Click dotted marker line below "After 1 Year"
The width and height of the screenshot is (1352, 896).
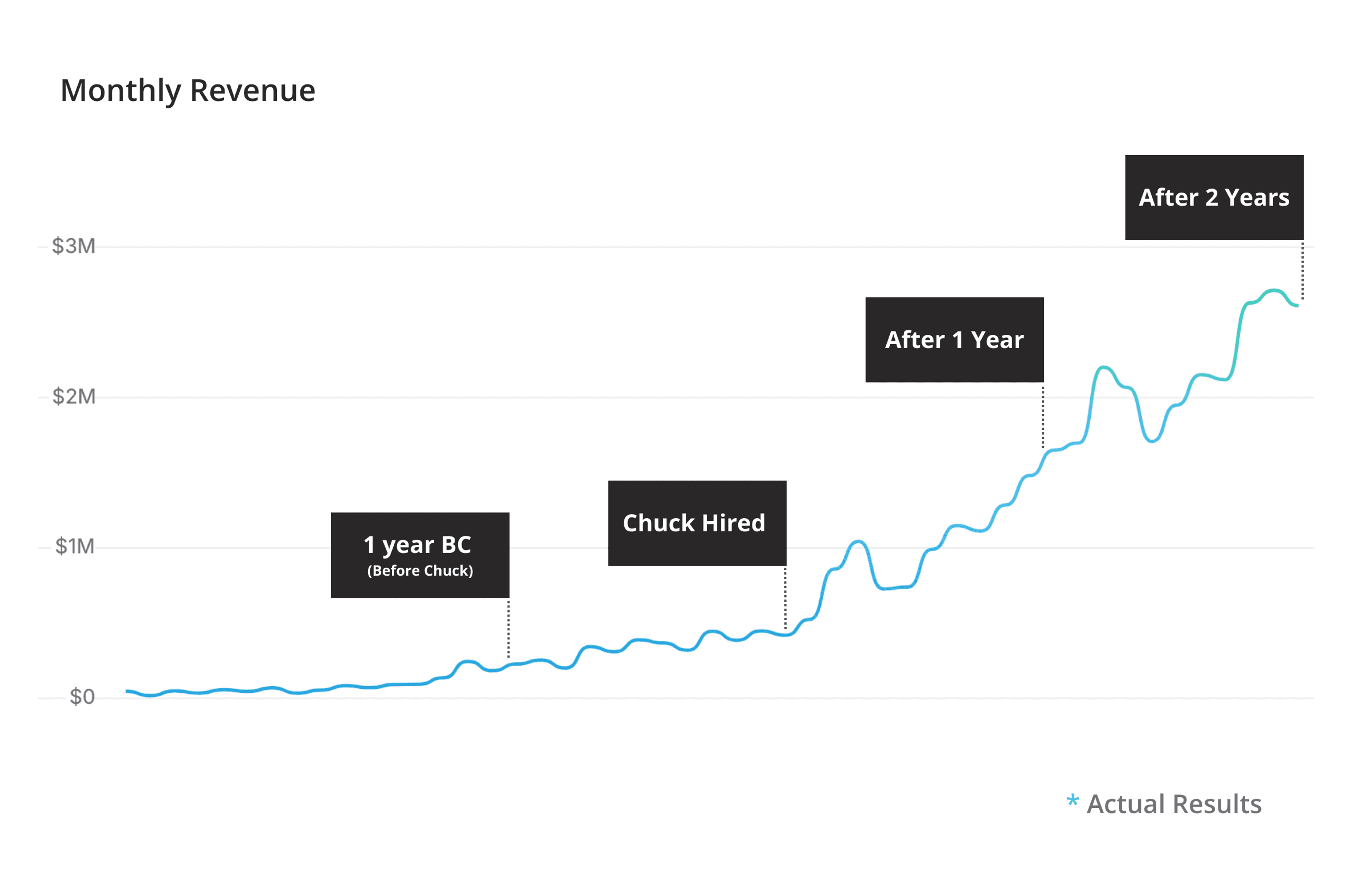(1042, 417)
